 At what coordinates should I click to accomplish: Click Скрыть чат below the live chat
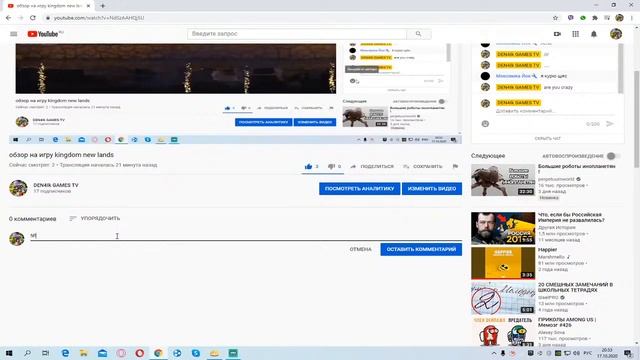[x=547, y=138]
